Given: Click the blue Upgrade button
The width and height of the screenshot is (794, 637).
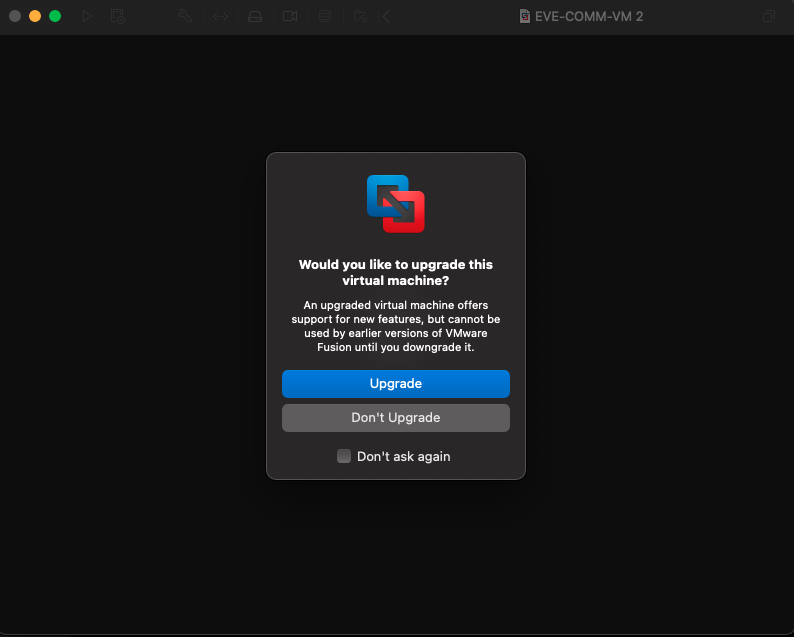Looking at the screenshot, I should pyautogui.click(x=395, y=383).
